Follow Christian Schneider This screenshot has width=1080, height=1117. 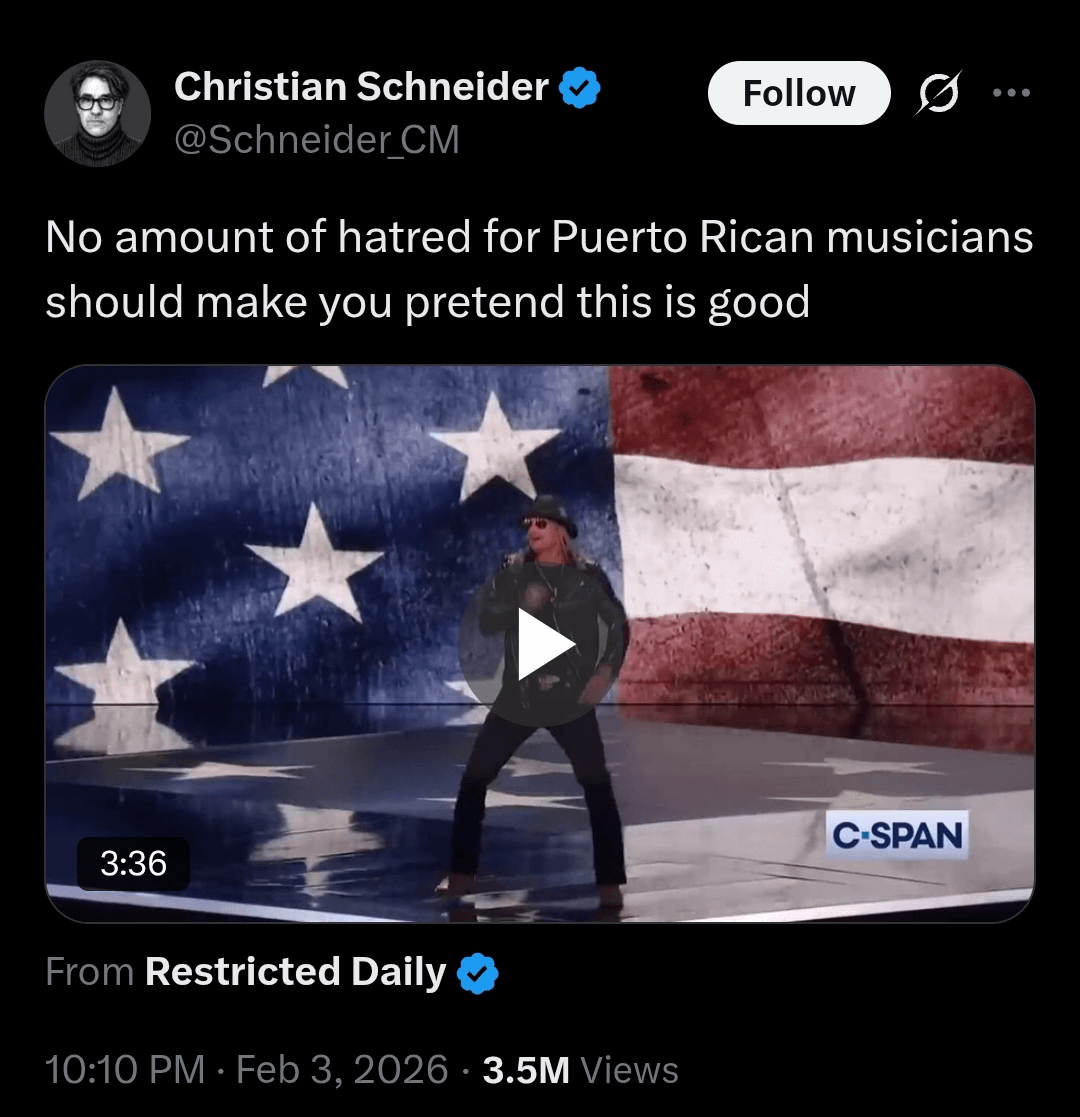(x=798, y=94)
